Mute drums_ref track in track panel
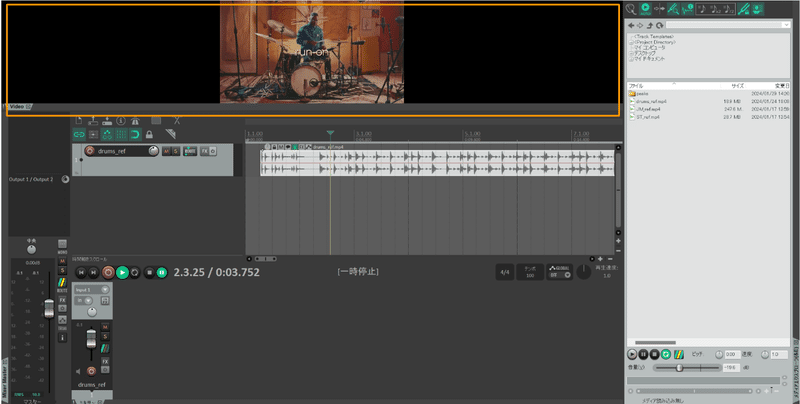The width and height of the screenshot is (800, 404). point(166,151)
